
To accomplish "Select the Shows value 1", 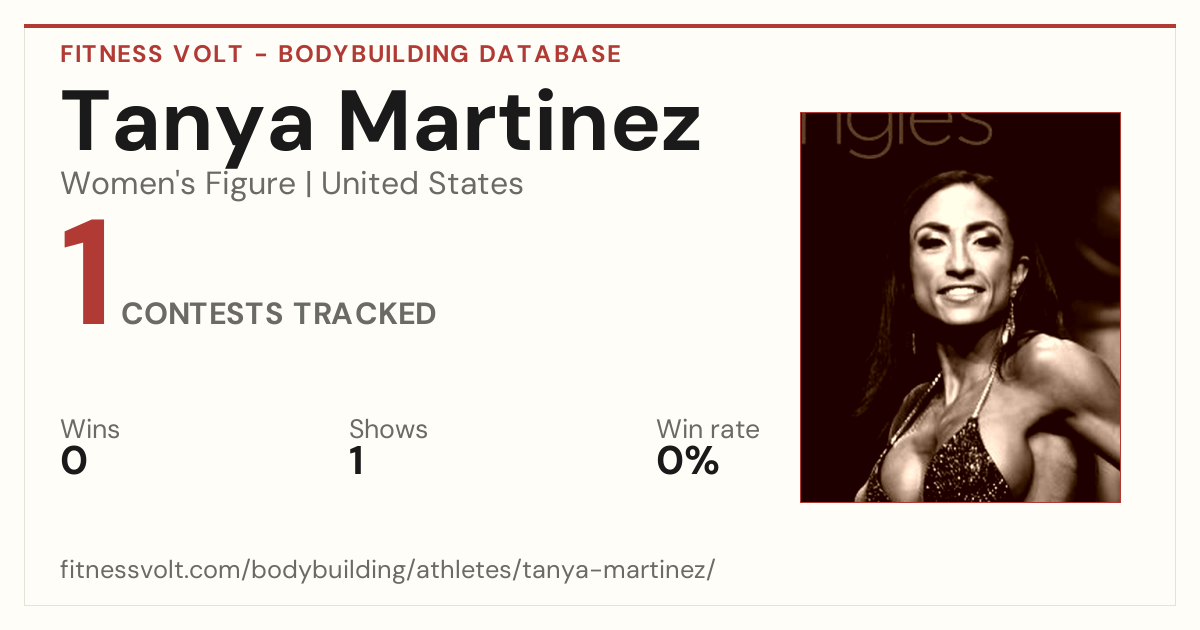I will click(356, 461).
